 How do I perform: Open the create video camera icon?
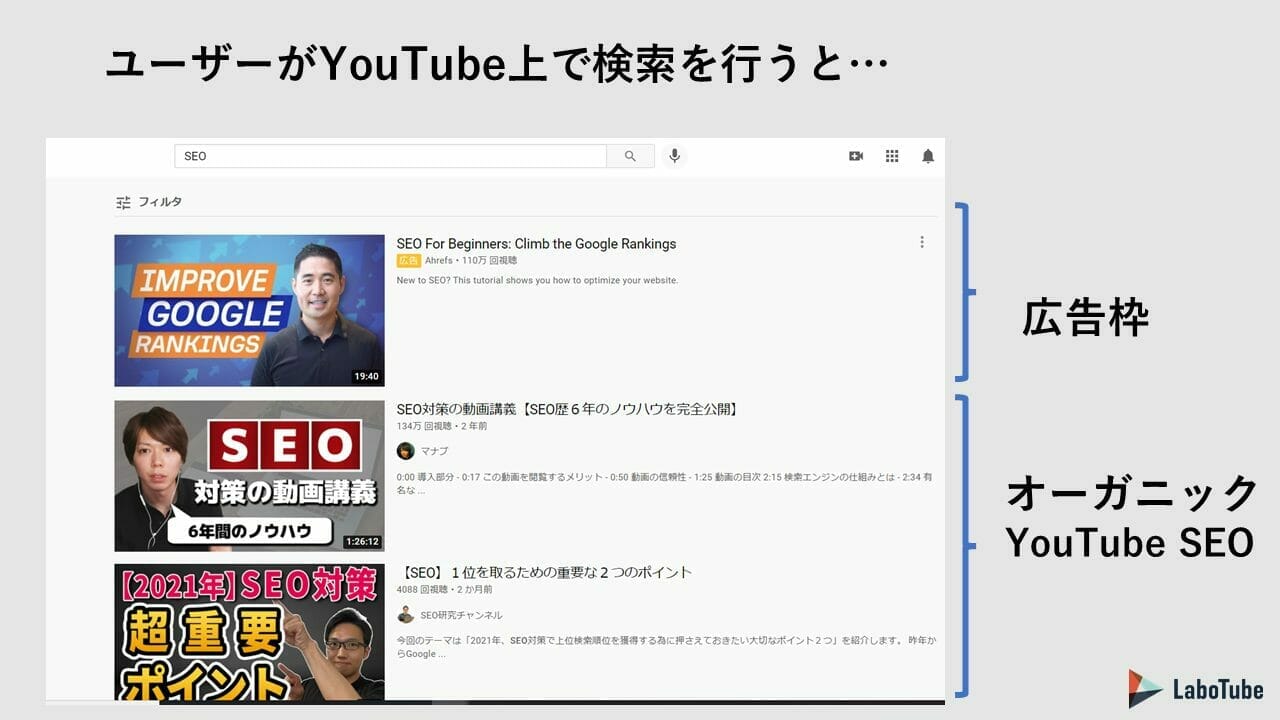856,156
